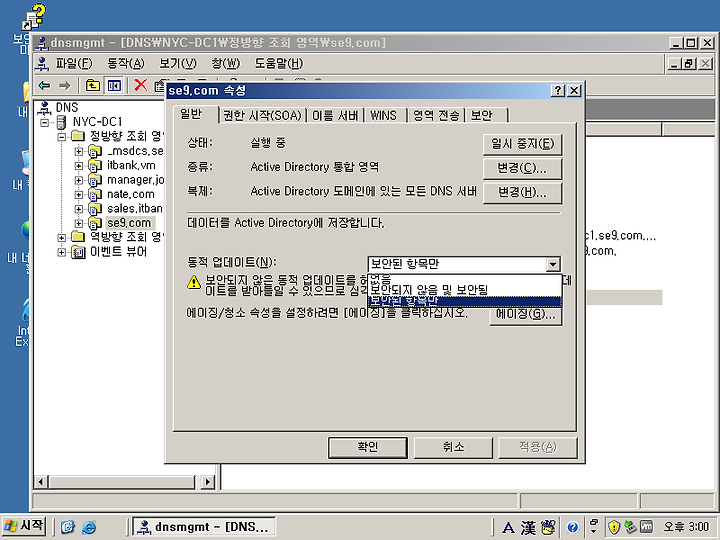The width and height of the screenshot is (720, 540).
Task: Open the 파일(F) menu
Action: click(74, 63)
